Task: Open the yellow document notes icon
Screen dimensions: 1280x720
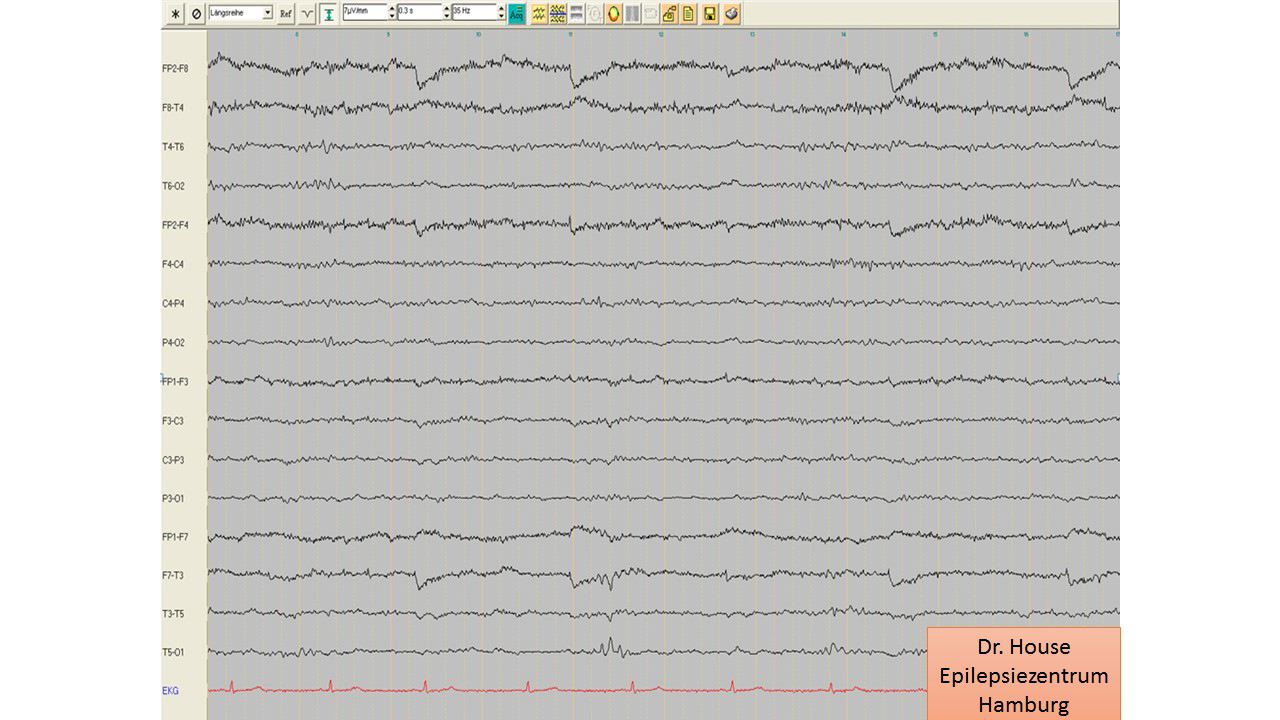Action: pyautogui.click(x=689, y=13)
